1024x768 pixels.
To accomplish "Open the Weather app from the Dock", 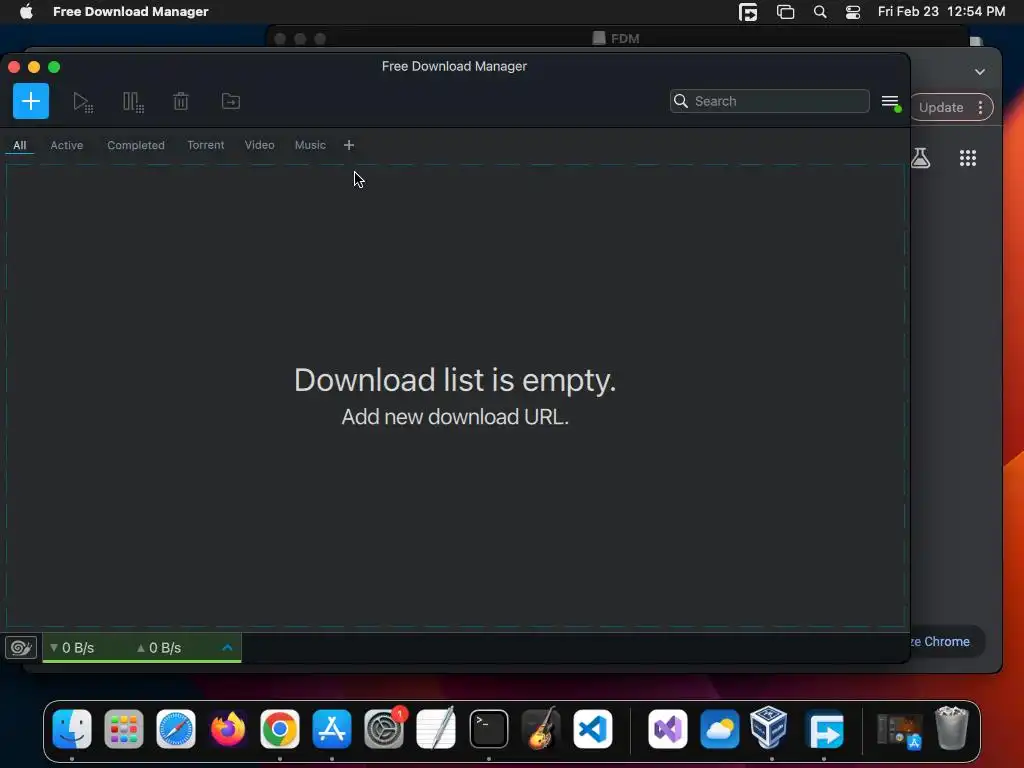I will pos(720,729).
